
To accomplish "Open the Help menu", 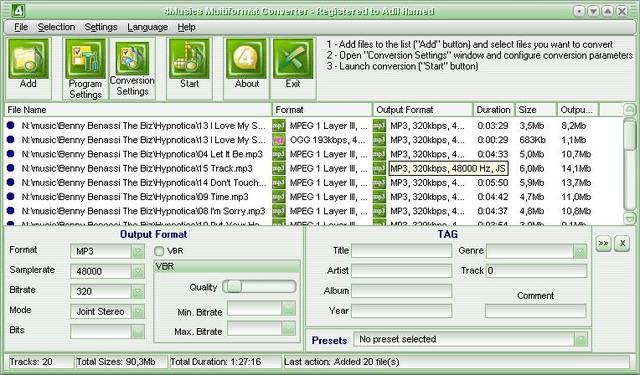I will 186,27.
